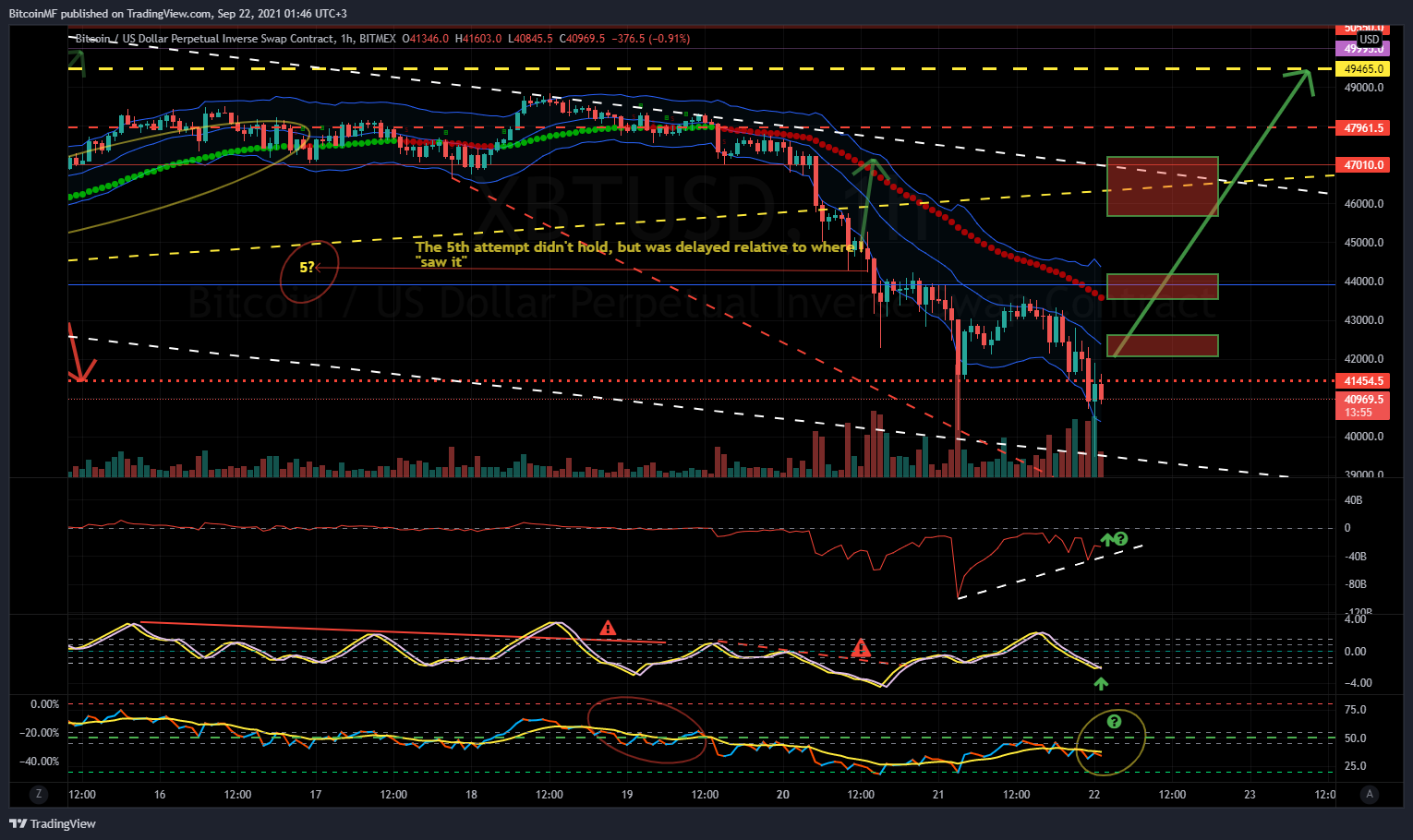Click the red 47010.0 price label
1413x840 pixels.
pyautogui.click(x=1363, y=165)
